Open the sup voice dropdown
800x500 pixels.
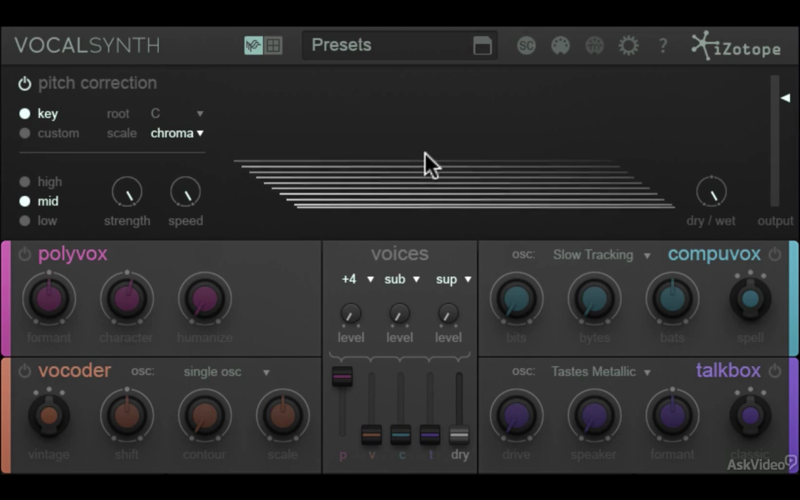pos(454,279)
